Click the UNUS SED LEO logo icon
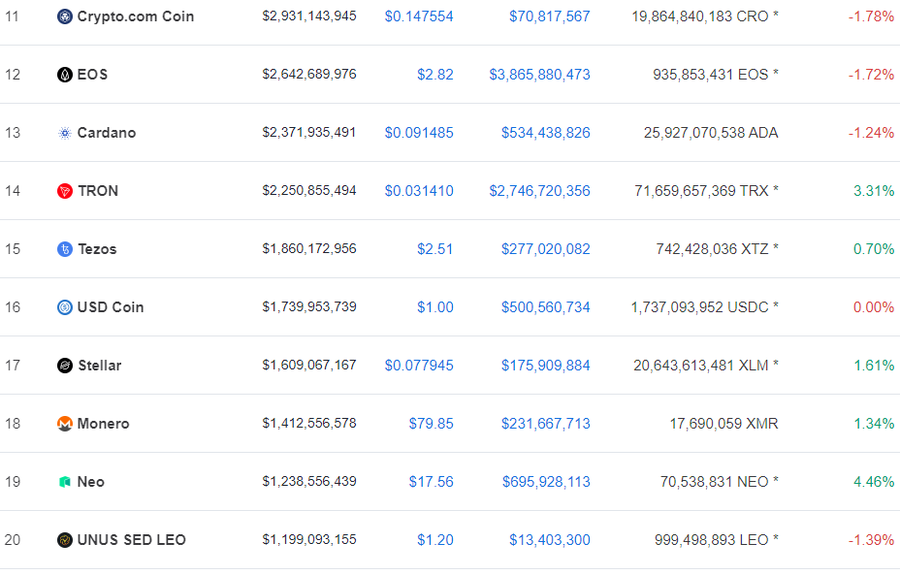Screen dimensions: 900x575 65,540
